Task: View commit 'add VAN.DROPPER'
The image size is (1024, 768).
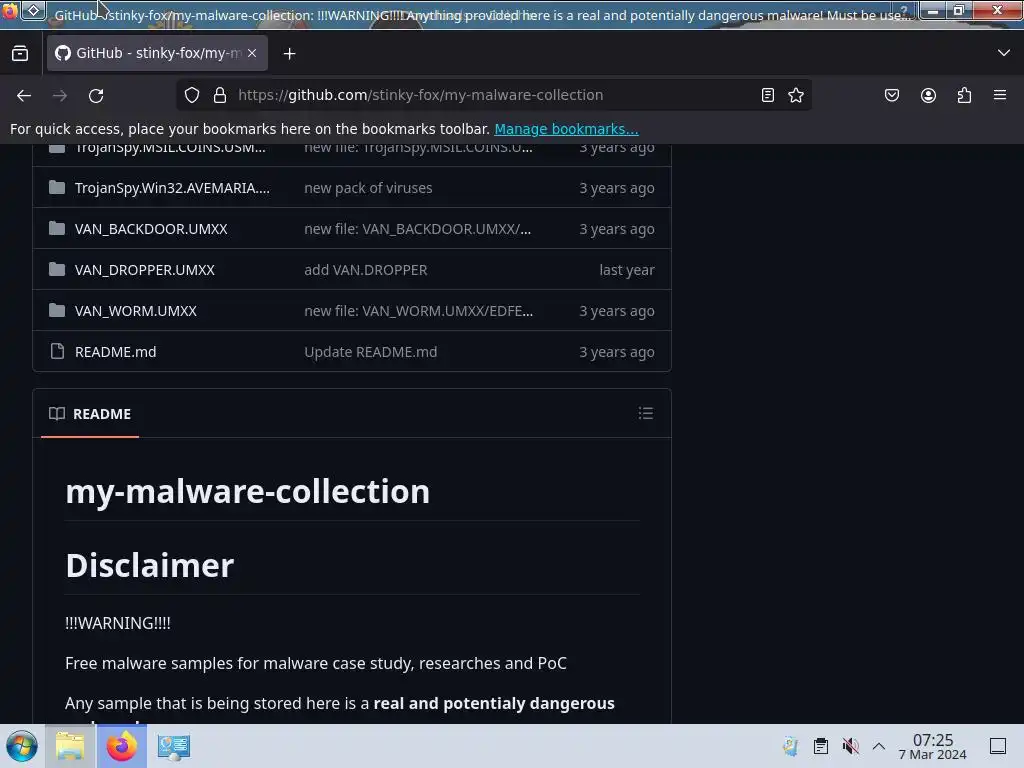Action: (366, 270)
